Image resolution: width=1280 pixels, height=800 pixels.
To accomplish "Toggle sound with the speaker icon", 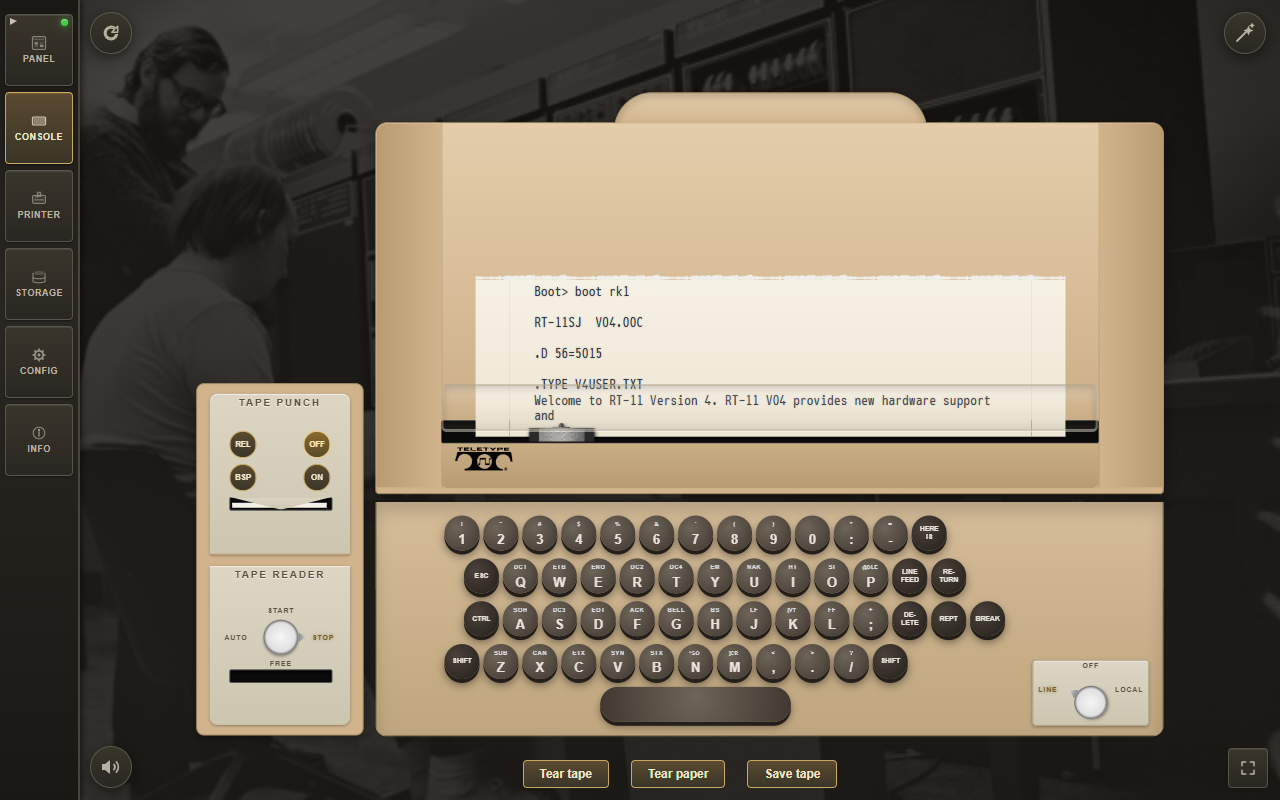I will pos(111,767).
